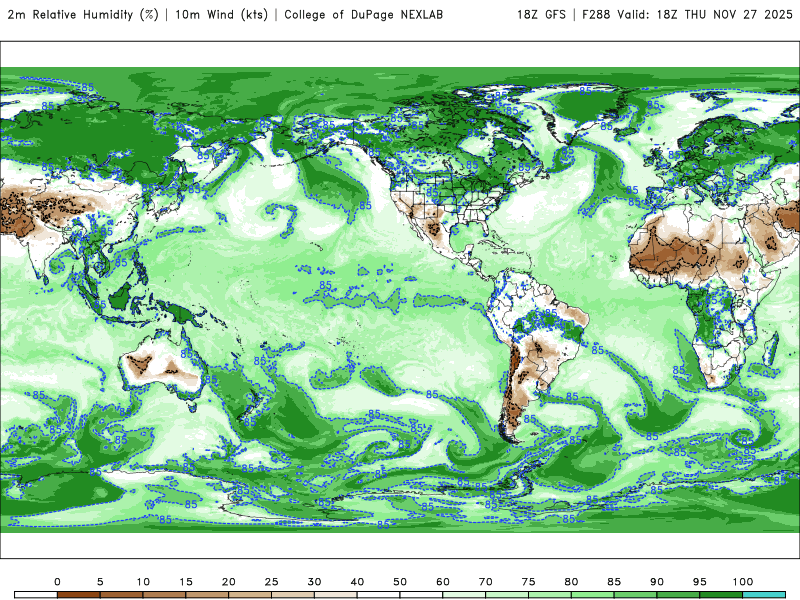800x600 pixels.
Task: Click the '60' label on the color scale
Action: pyautogui.click(x=443, y=582)
